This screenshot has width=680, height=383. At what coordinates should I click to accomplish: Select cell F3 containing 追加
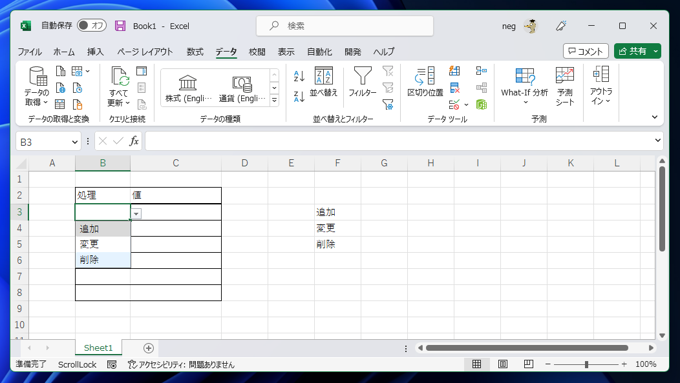338,212
